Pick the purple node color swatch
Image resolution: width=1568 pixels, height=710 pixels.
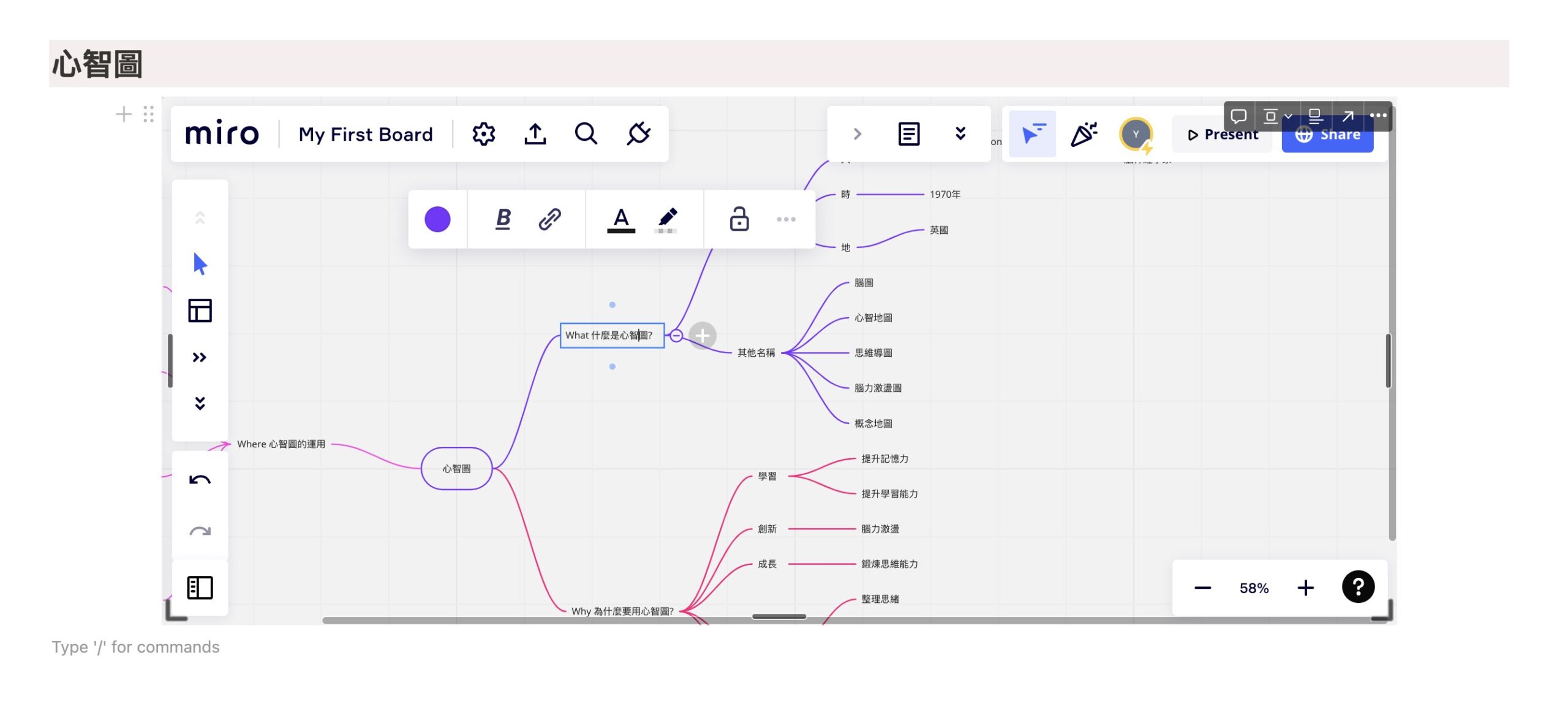[437, 219]
